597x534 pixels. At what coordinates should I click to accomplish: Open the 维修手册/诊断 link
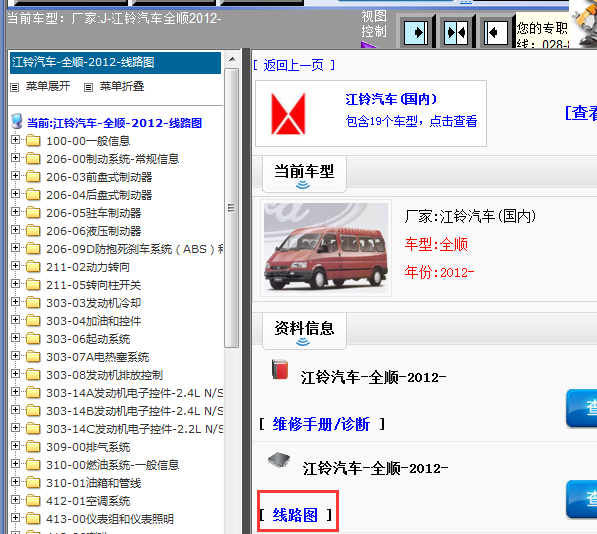(321, 424)
